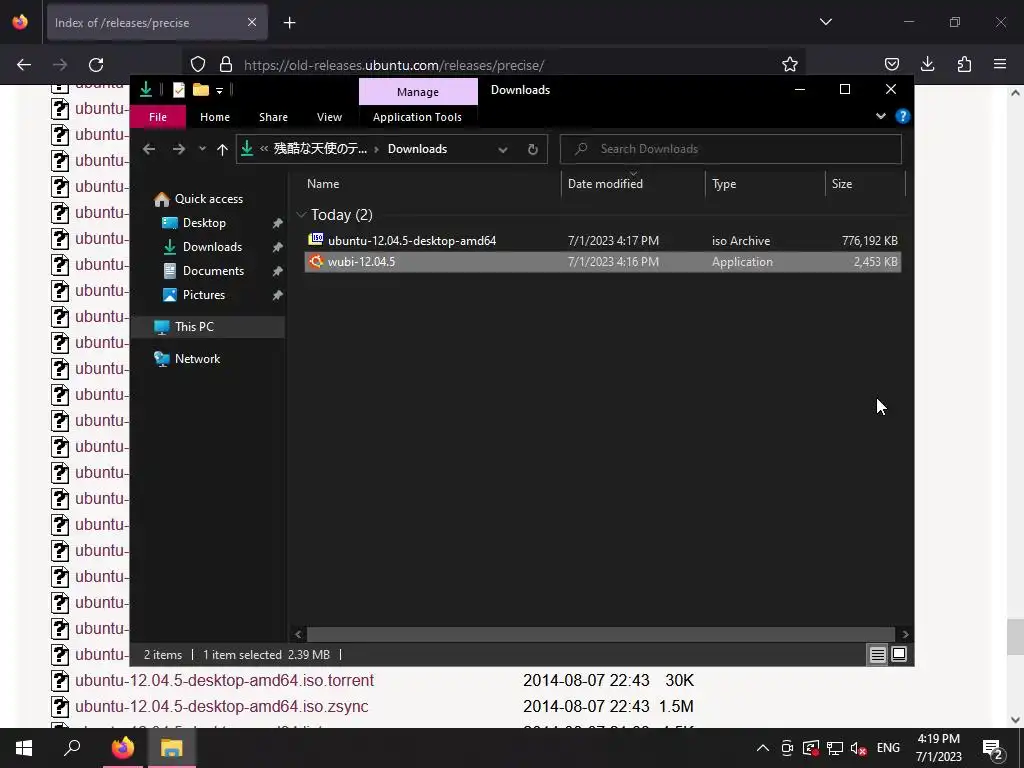The height and width of the screenshot is (768, 1024).
Task: Switch to large thumbnails view
Action: [x=899, y=654]
